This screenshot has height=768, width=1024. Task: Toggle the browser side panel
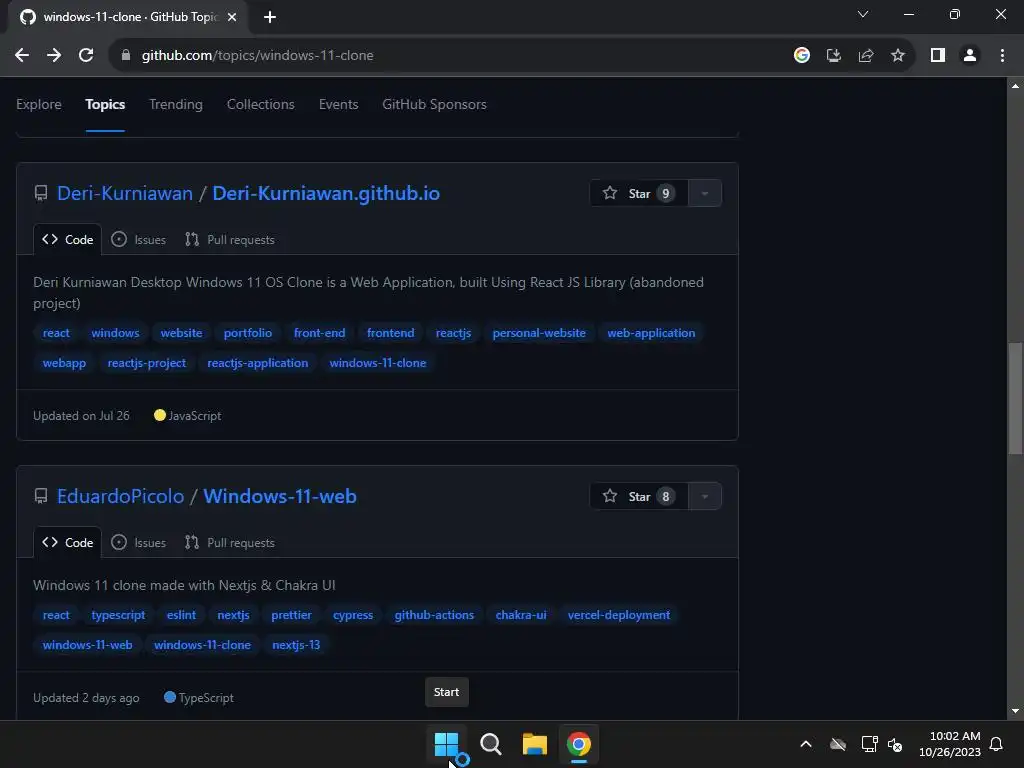[x=938, y=56]
